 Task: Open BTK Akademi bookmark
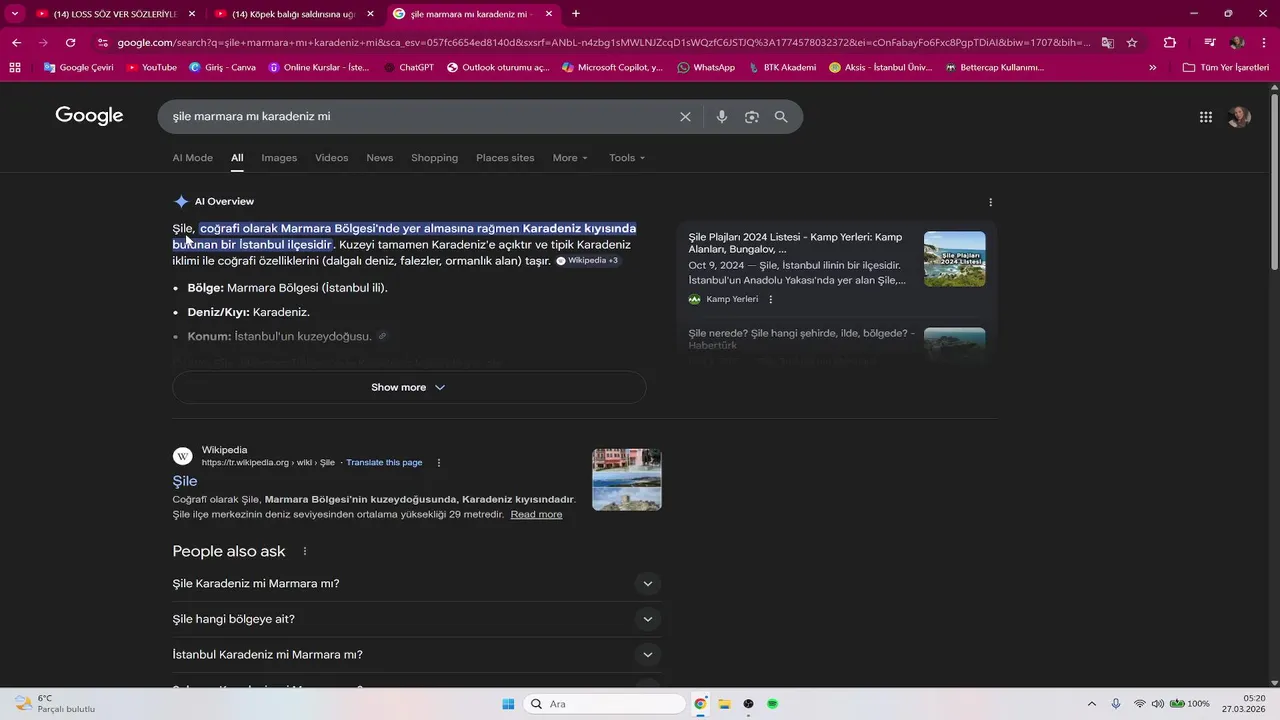point(782,67)
